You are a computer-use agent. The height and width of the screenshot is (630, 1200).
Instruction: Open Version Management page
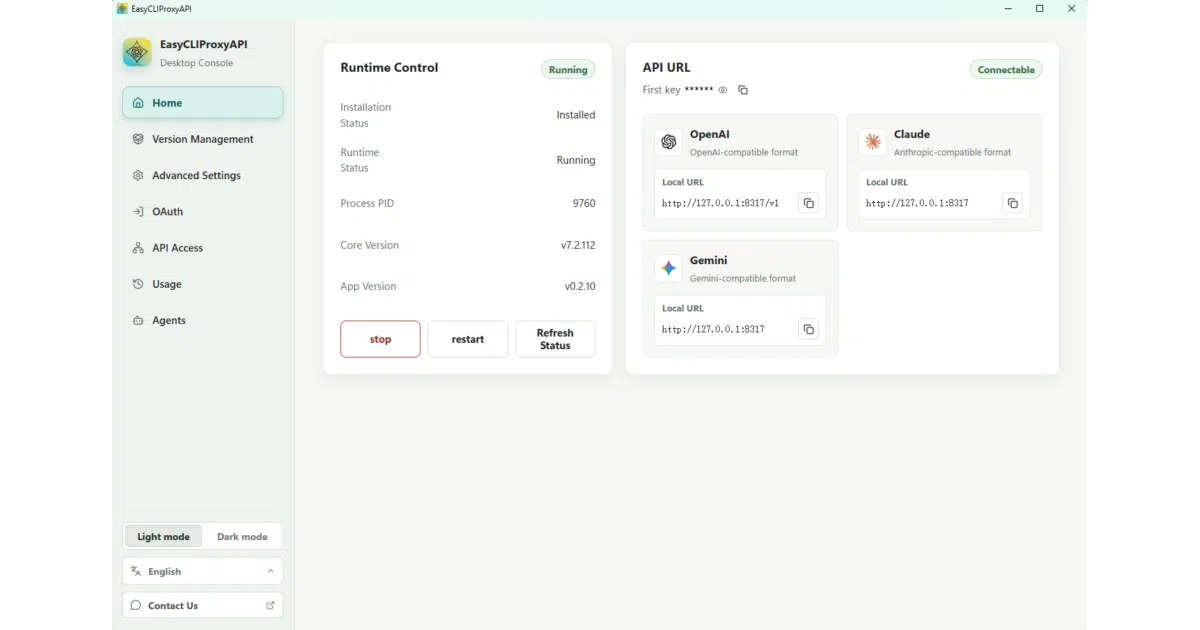[203, 139]
